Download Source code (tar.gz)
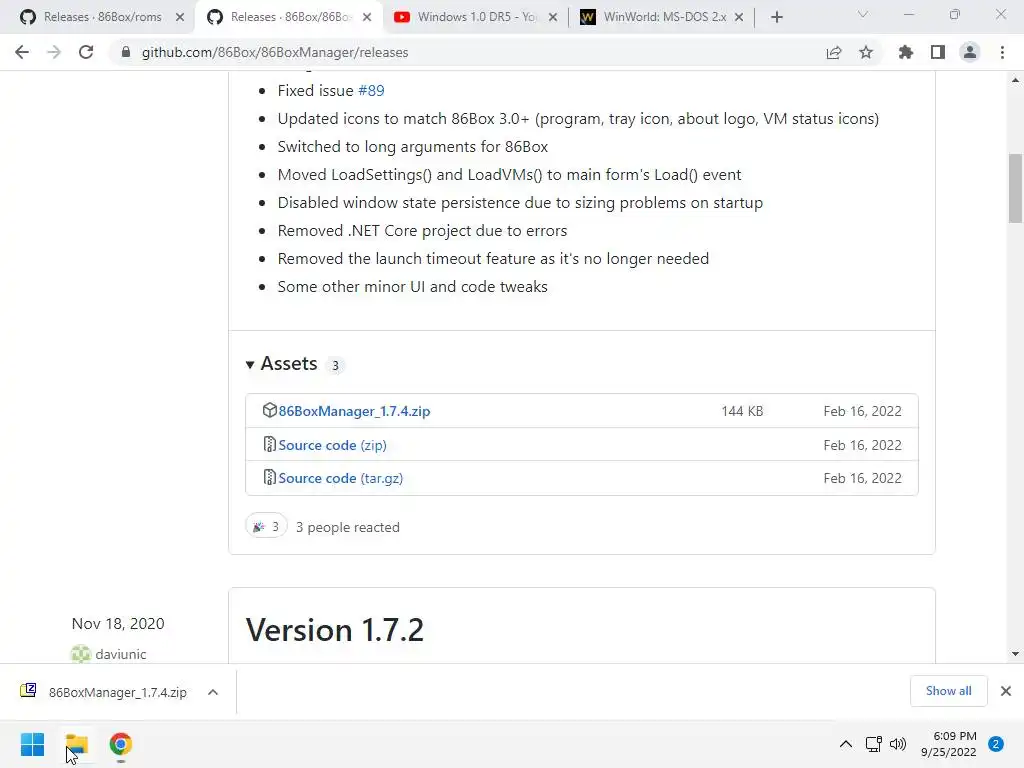Image resolution: width=1024 pixels, height=768 pixels. point(340,479)
